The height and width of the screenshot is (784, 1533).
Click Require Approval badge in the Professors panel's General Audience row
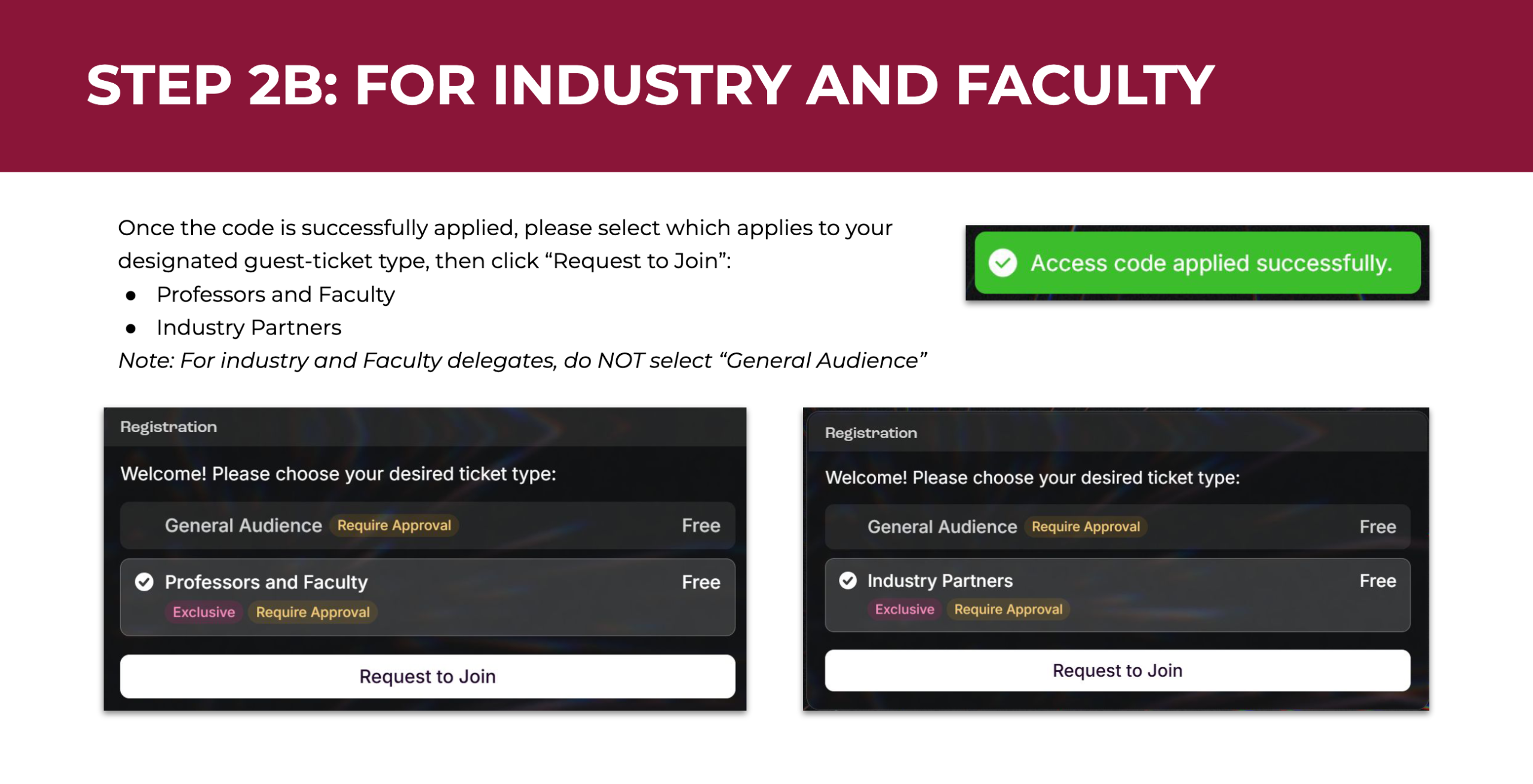pyautogui.click(x=394, y=525)
